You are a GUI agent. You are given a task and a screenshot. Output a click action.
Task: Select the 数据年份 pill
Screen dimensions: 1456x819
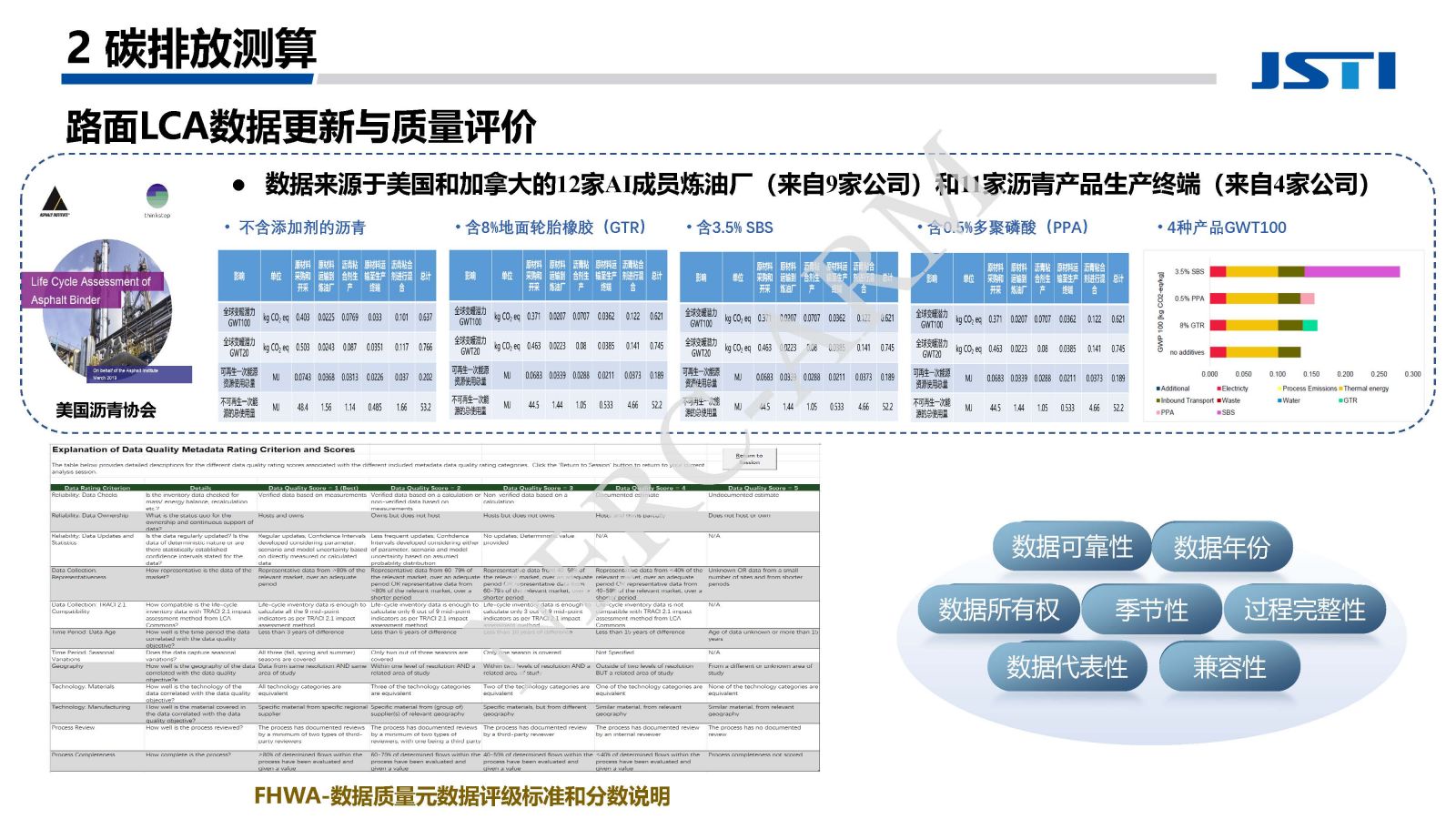pos(1221,547)
